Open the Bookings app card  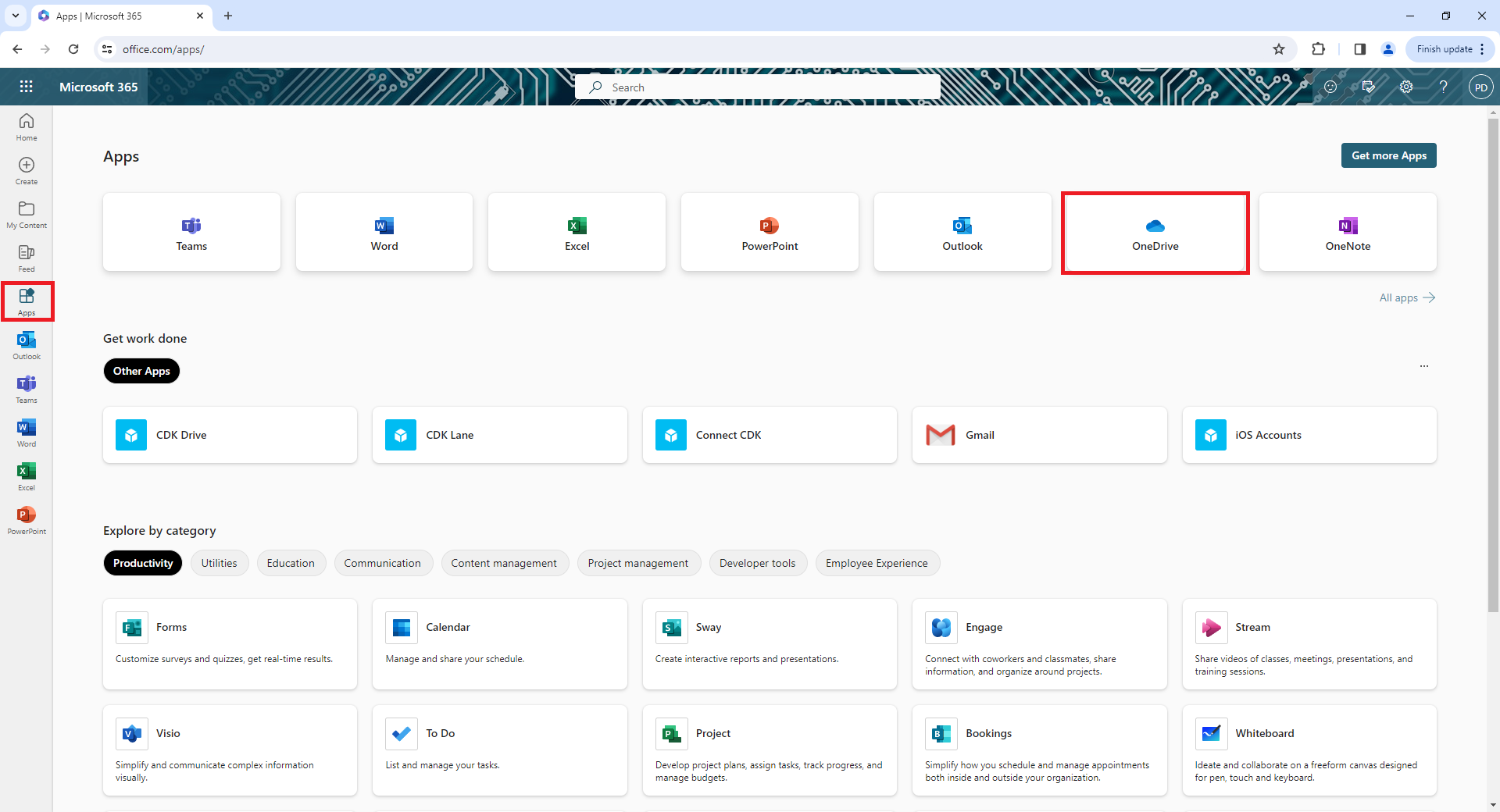click(x=1040, y=750)
